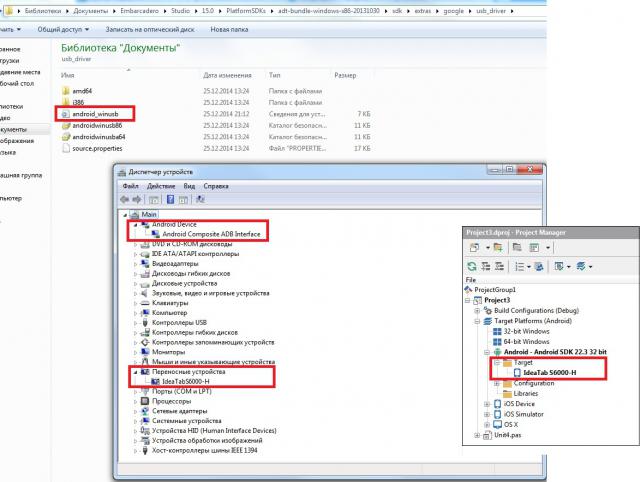Image resolution: width=640 pixels, height=482 pixels.
Task: Expand Контроллеры USB node
Action: pyautogui.click(x=135, y=323)
